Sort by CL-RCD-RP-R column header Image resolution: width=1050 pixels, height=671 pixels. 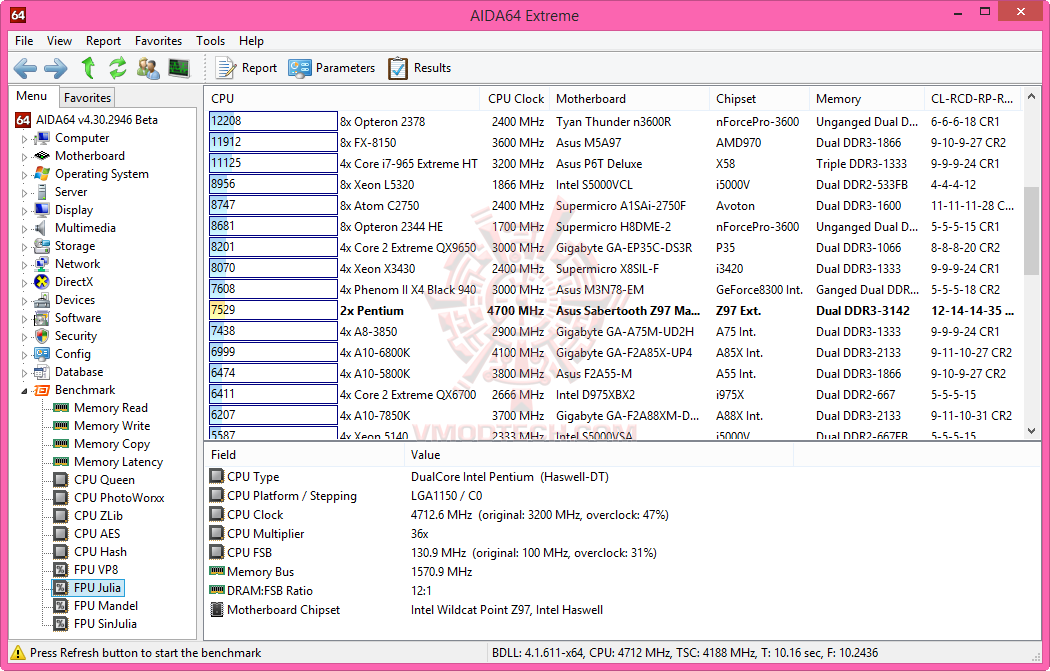click(972, 98)
